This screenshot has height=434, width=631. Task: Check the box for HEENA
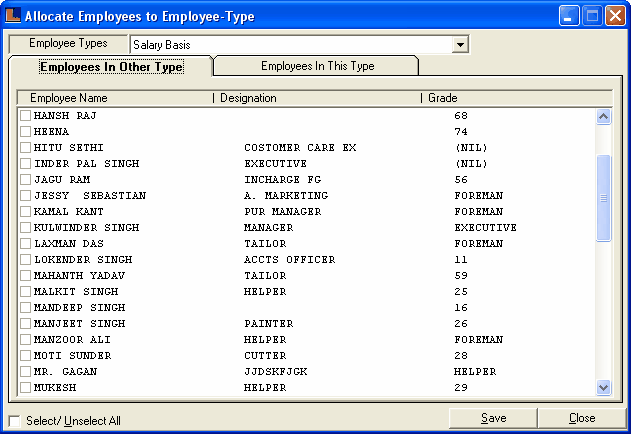25,131
